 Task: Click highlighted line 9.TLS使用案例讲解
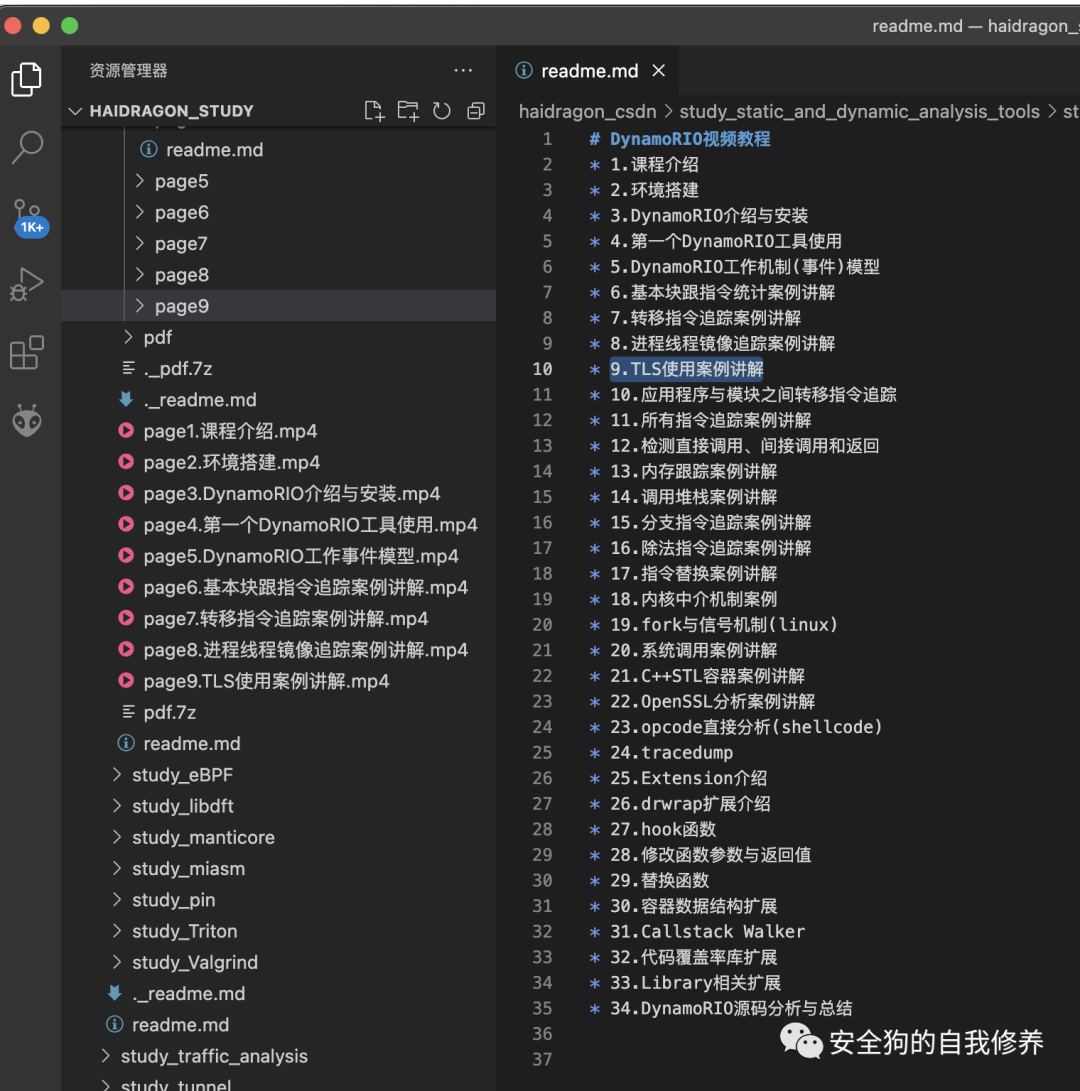686,369
